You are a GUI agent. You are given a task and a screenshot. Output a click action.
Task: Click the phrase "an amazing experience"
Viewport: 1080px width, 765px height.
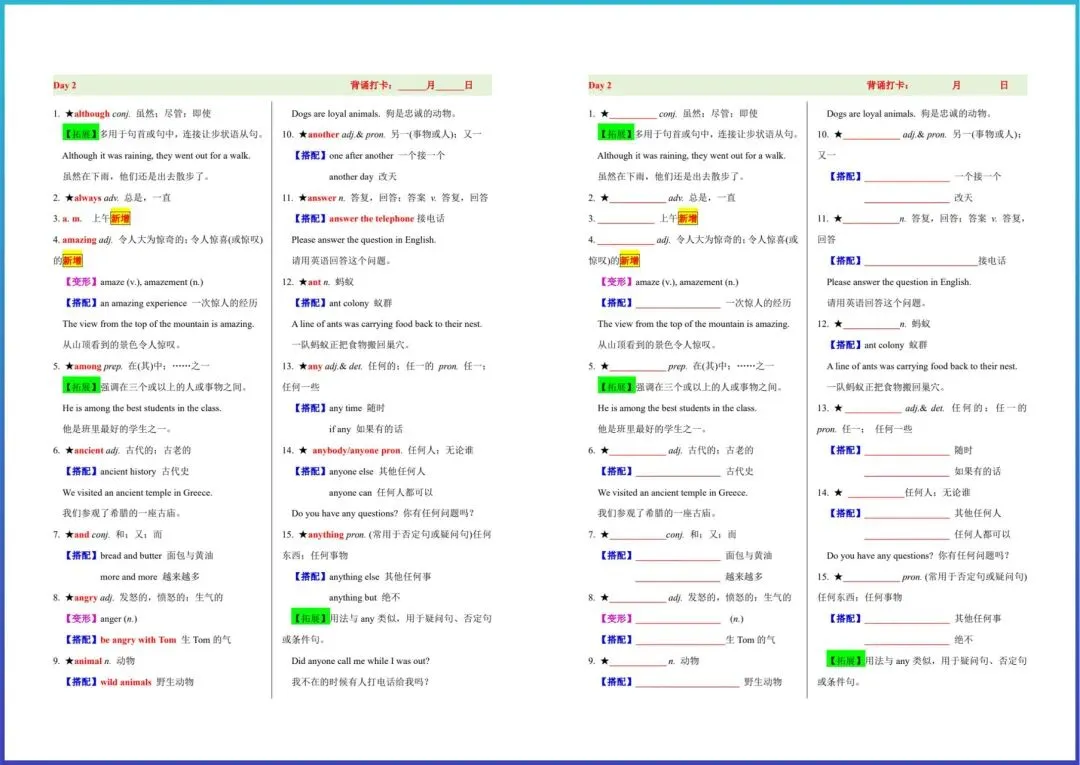pyautogui.click(x=143, y=303)
